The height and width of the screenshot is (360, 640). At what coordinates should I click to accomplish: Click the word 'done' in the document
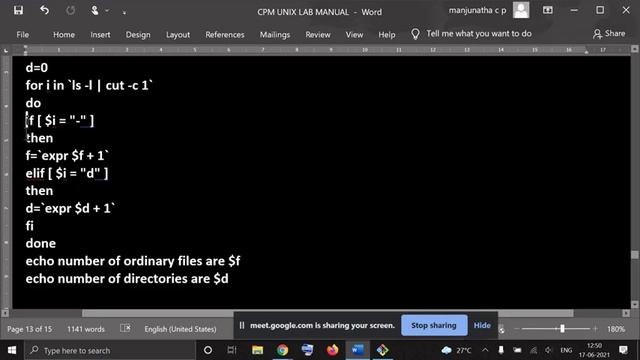pyautogui.click(x=40, y=244)
